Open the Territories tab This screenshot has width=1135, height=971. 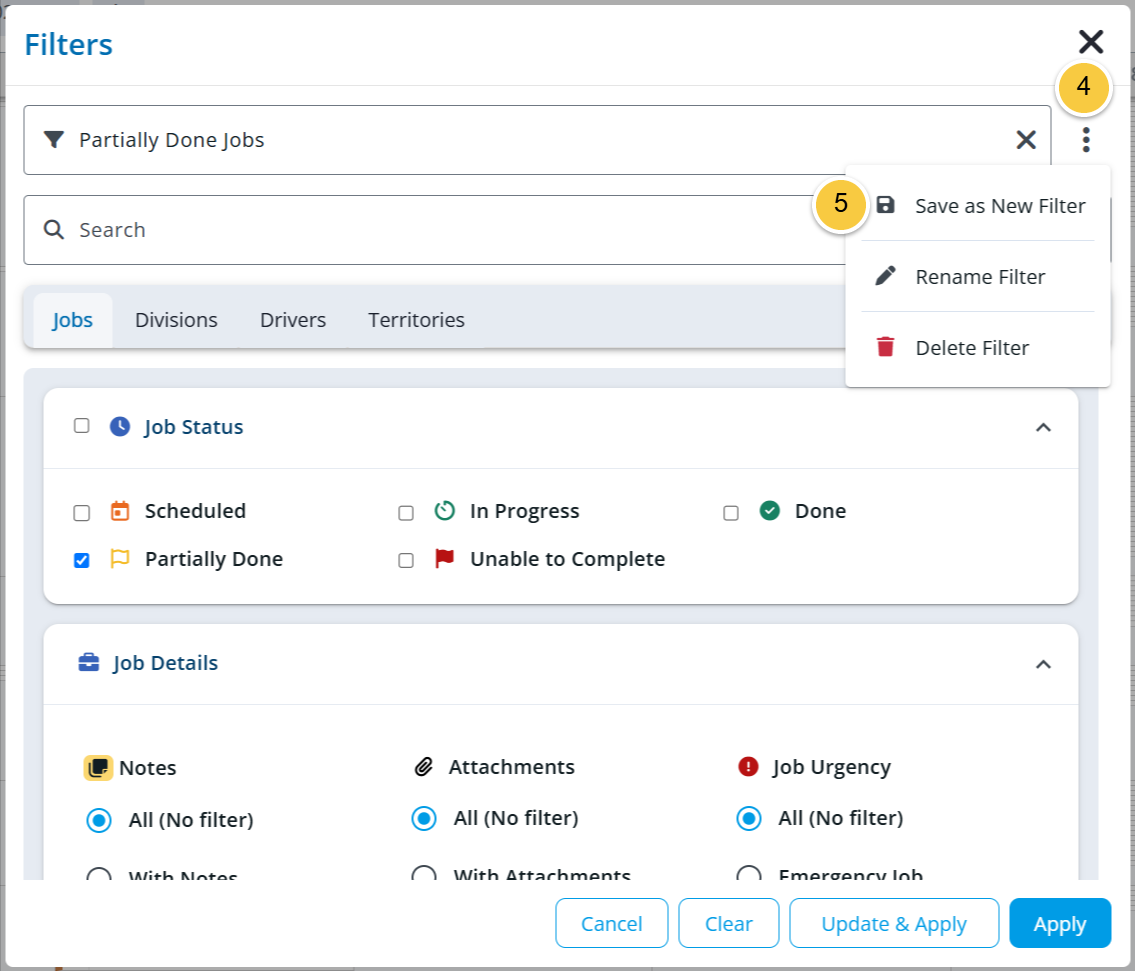click(416, 320)
